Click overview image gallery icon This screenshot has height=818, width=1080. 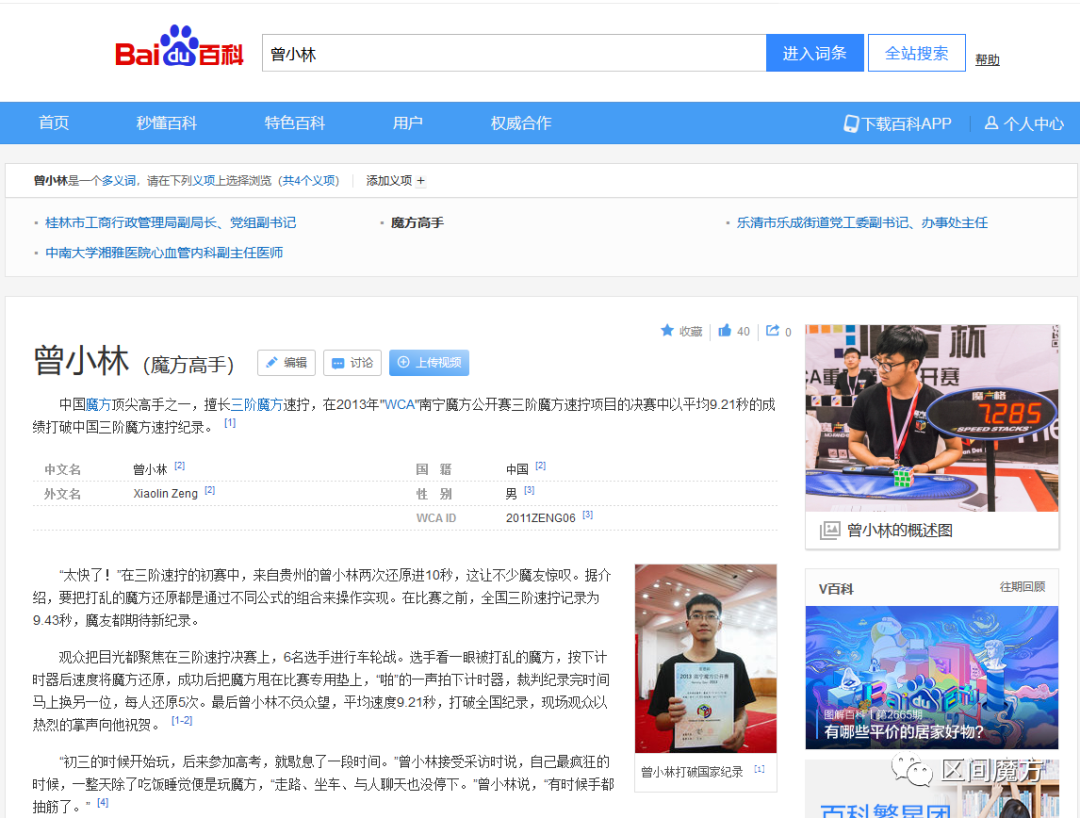829,531
